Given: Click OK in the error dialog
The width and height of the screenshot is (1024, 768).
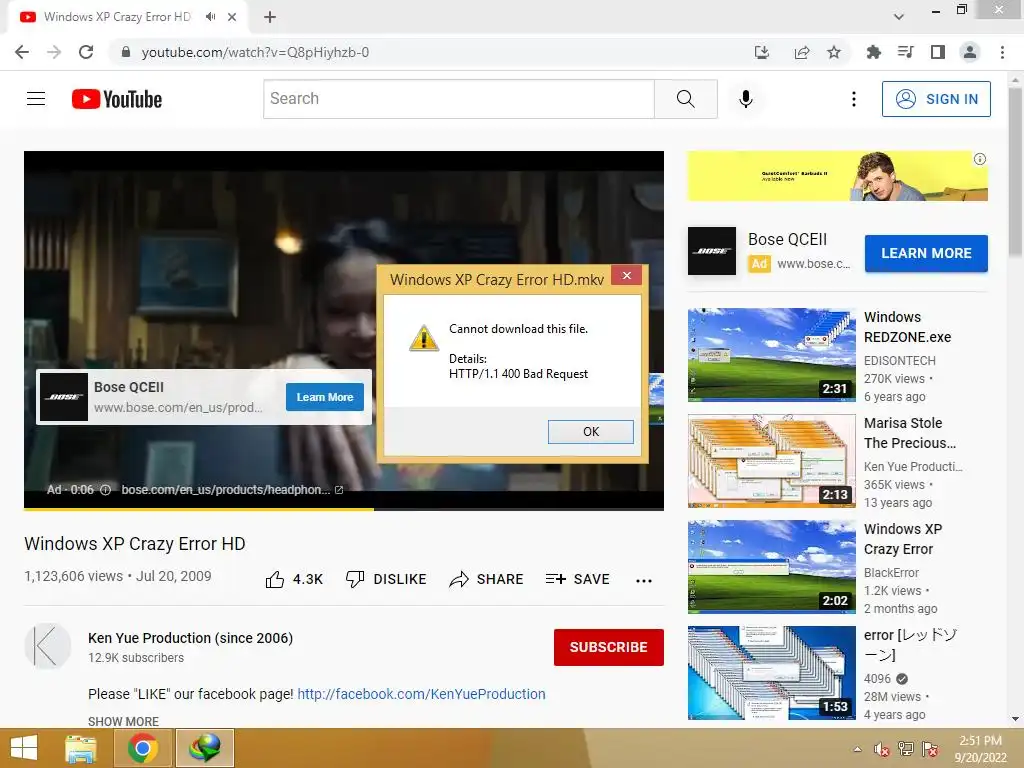Looking at the screenshot, I should 590,432.
